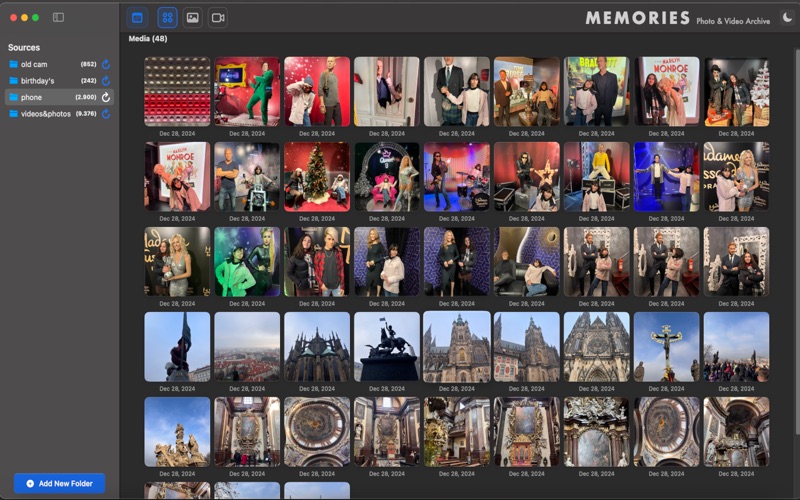Refresh the birthday's folder
Image resolution: width=800 pixels, height=500 pixels.
click(106, 81)
